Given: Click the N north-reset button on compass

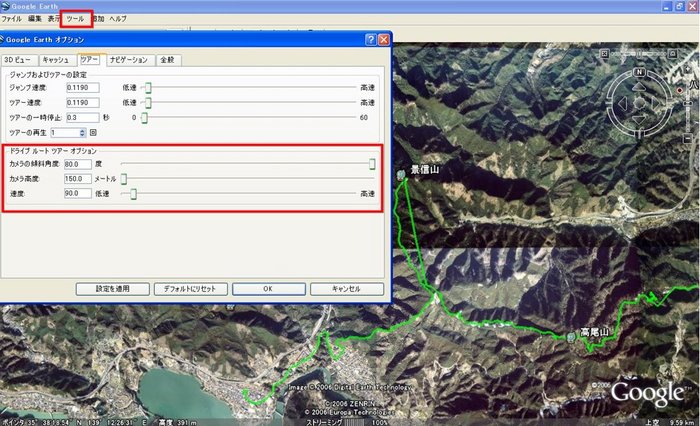Looking at the screenshot, I should coord(639,72).
